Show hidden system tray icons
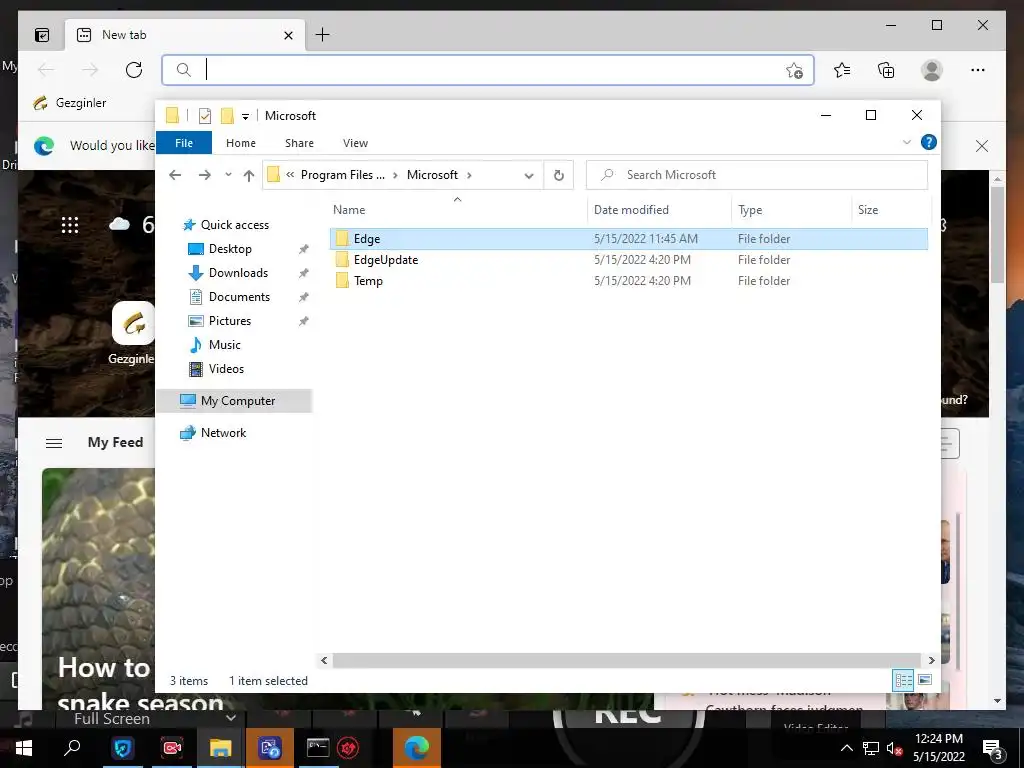This screenshot has width=1024, height=768. 846,748
